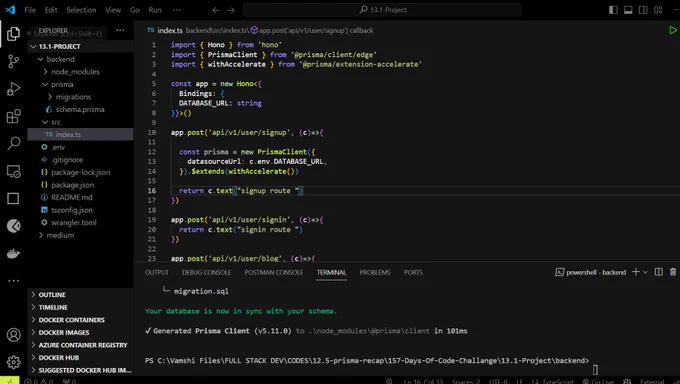Screen dimensions: 680x384
Task: Open the Remote Explorer view
Action: pyautogui.click(x=13, y=171)
